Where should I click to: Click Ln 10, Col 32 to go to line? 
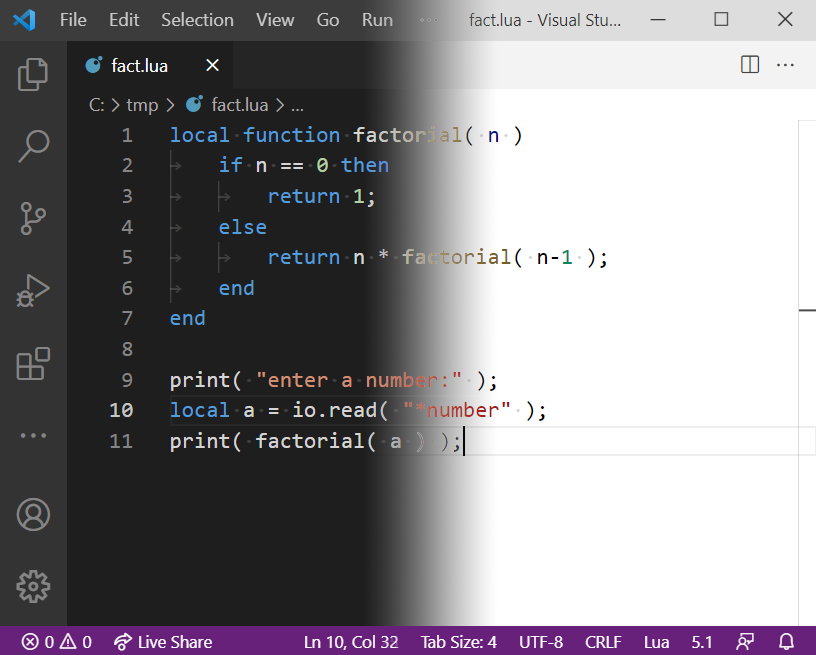351,641
